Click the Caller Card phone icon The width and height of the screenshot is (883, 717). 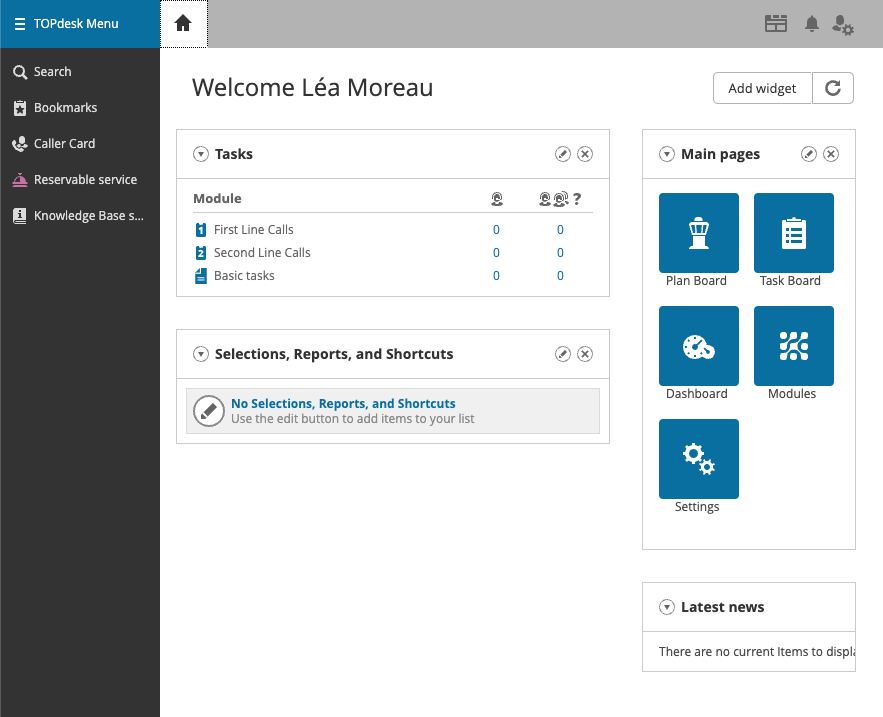point(20,144)
